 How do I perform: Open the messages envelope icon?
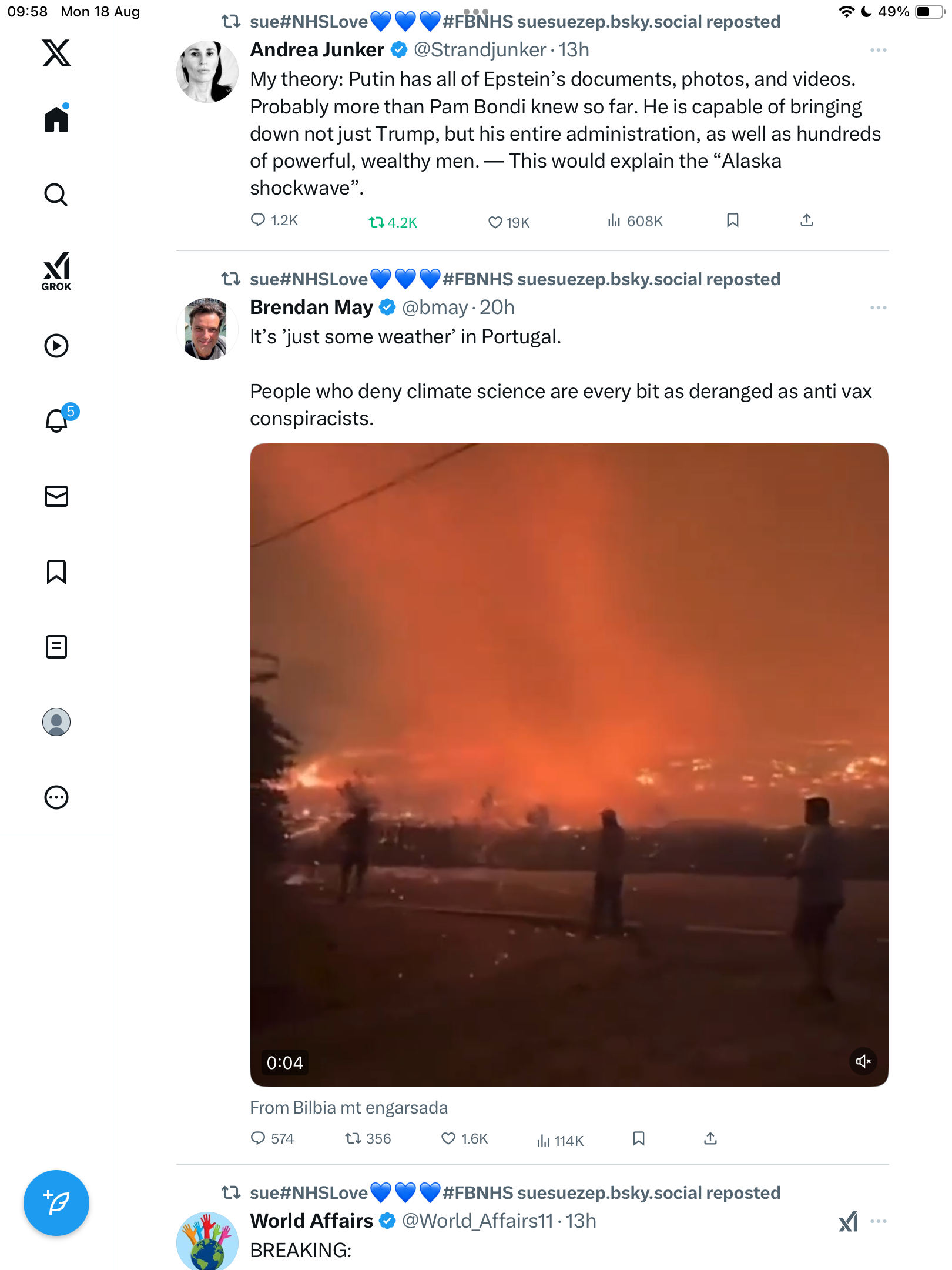(x=56, y=496)
